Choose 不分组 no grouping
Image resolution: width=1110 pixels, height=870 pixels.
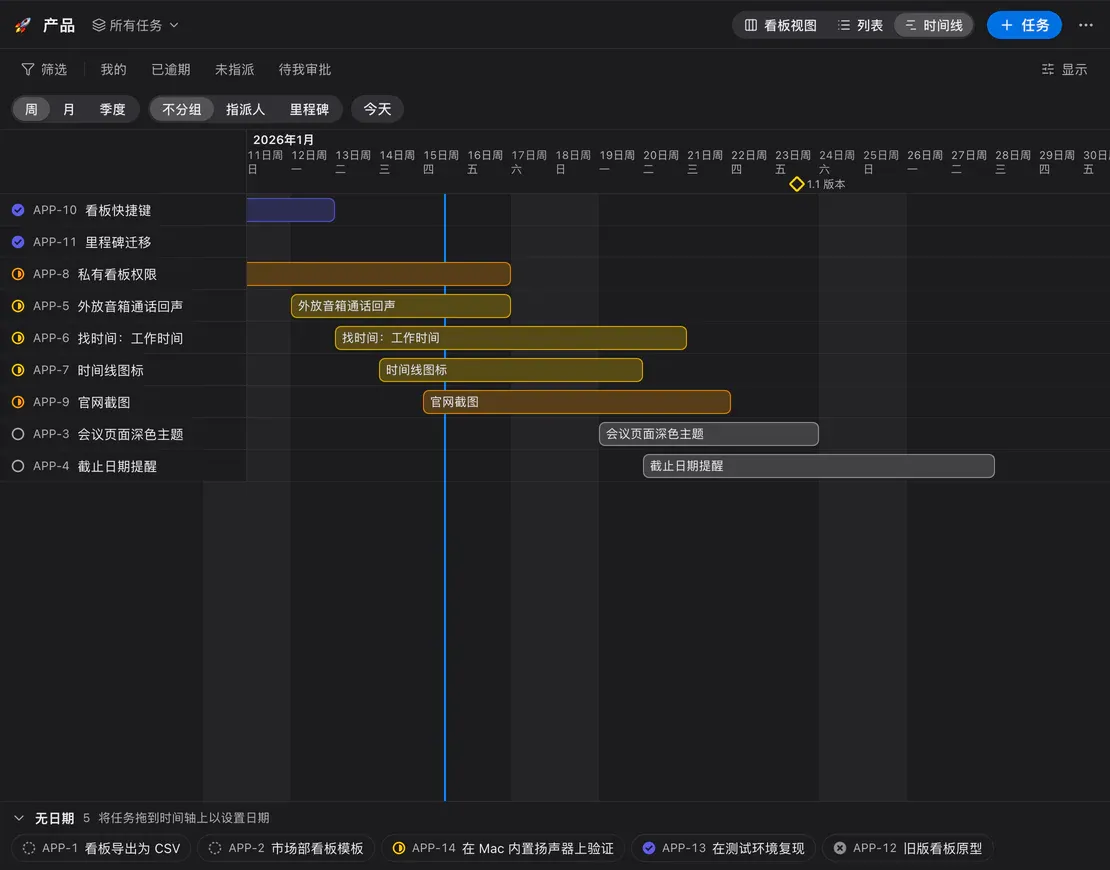coord(181,109)
